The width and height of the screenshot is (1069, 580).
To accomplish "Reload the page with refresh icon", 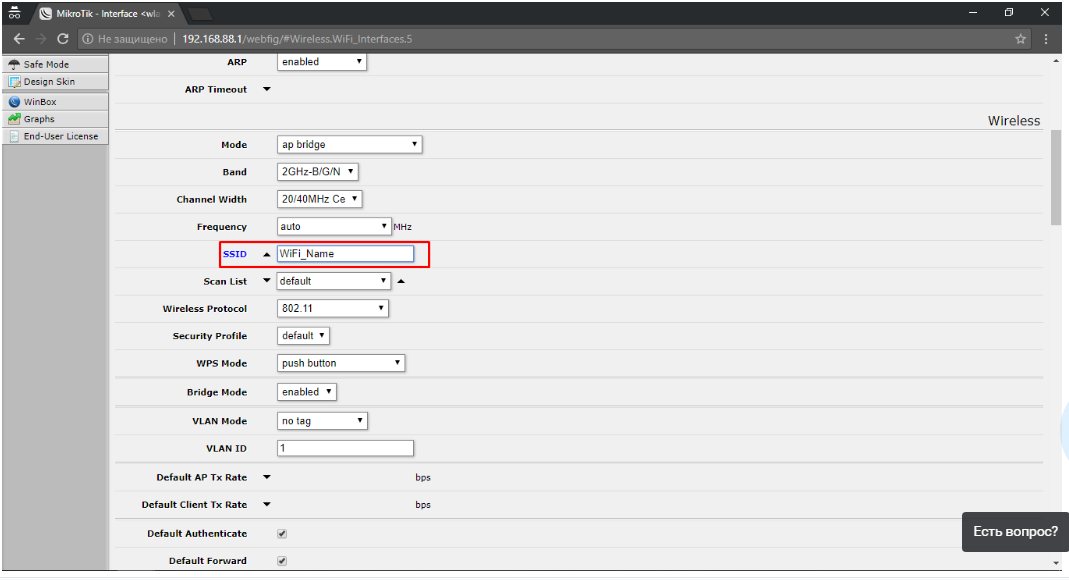I will pos(63,39).
